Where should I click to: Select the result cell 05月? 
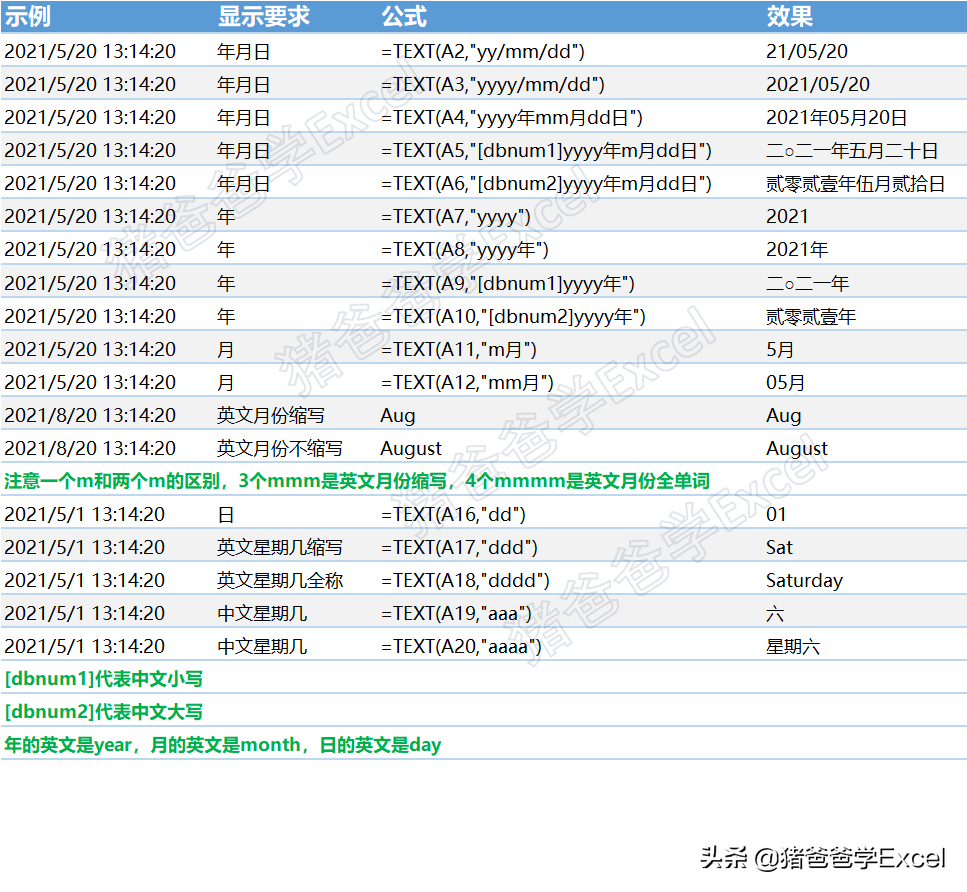click(x=785, y=382)
